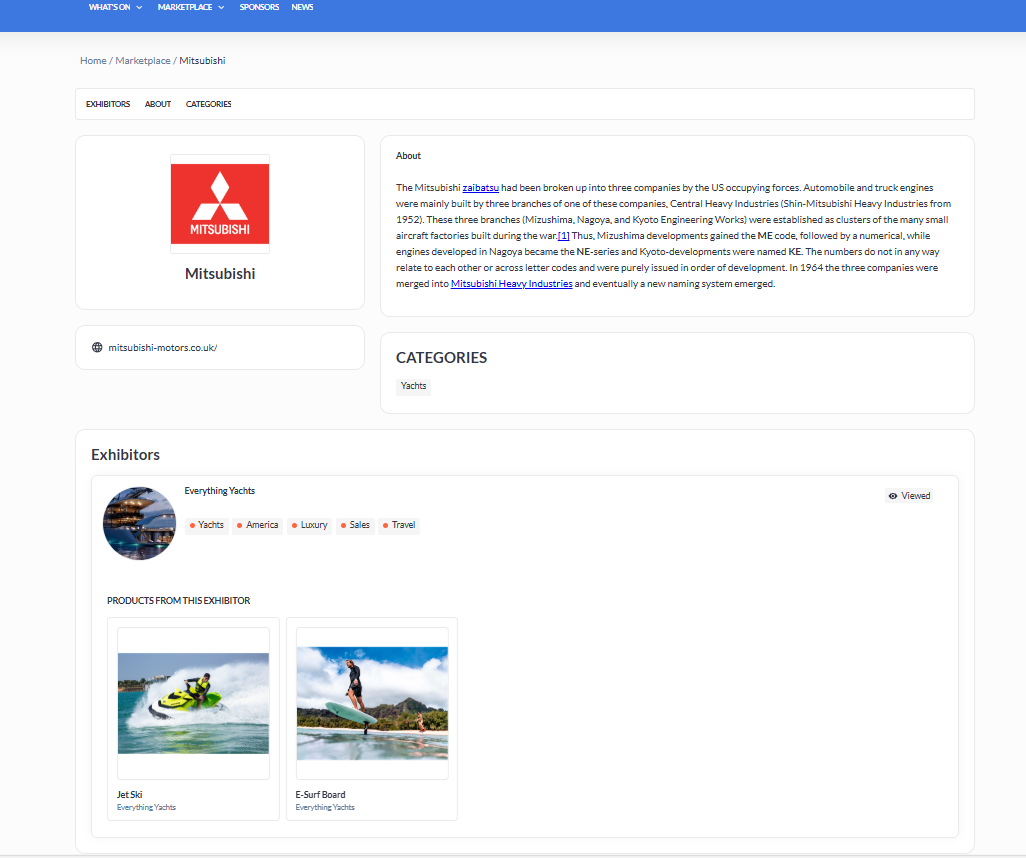1026x858 pixels.
Task: Switch to the Categories tab
Action: [208, 104]
